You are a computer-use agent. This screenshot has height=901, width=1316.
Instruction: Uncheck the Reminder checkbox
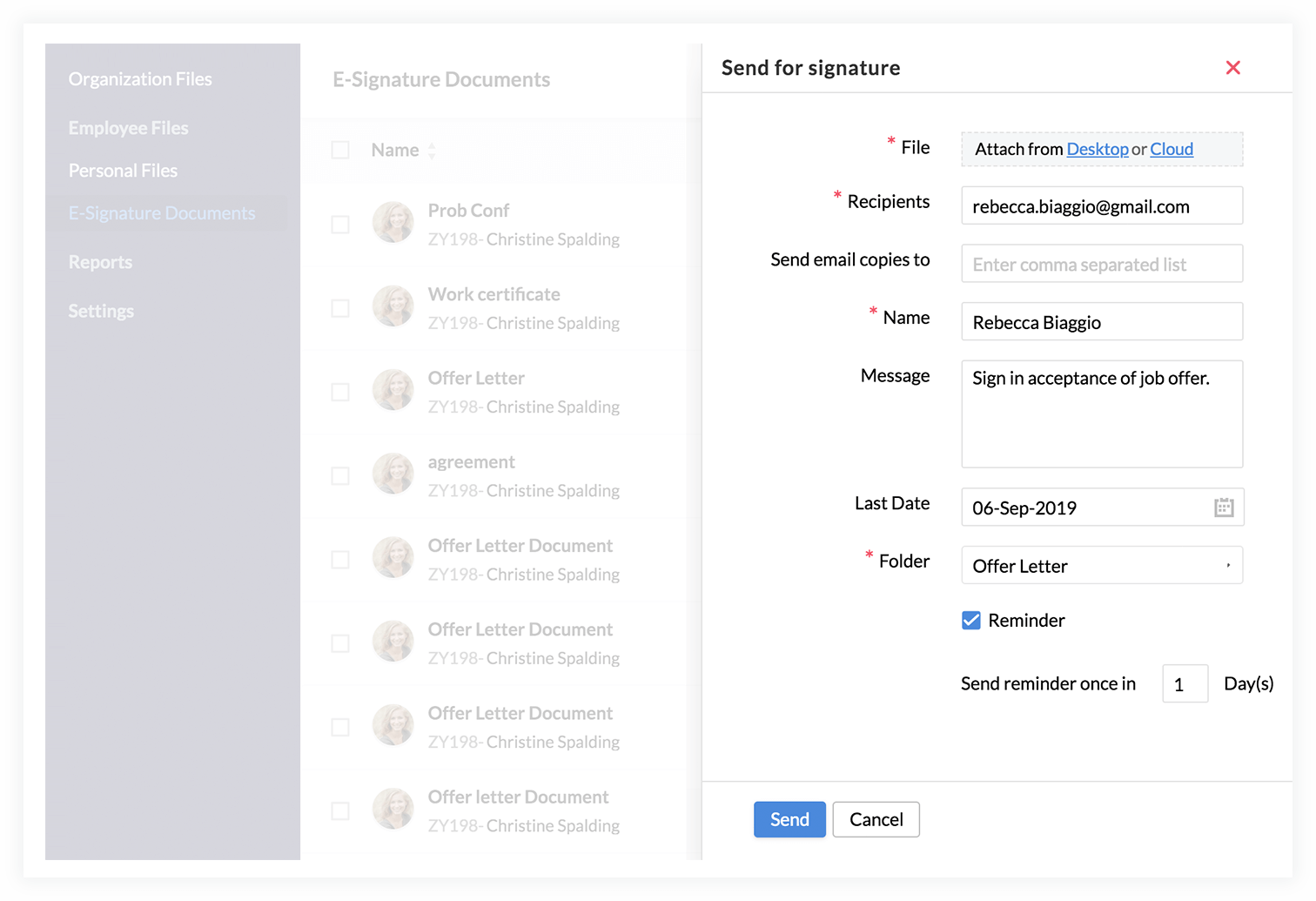click(x=971, y=621)
